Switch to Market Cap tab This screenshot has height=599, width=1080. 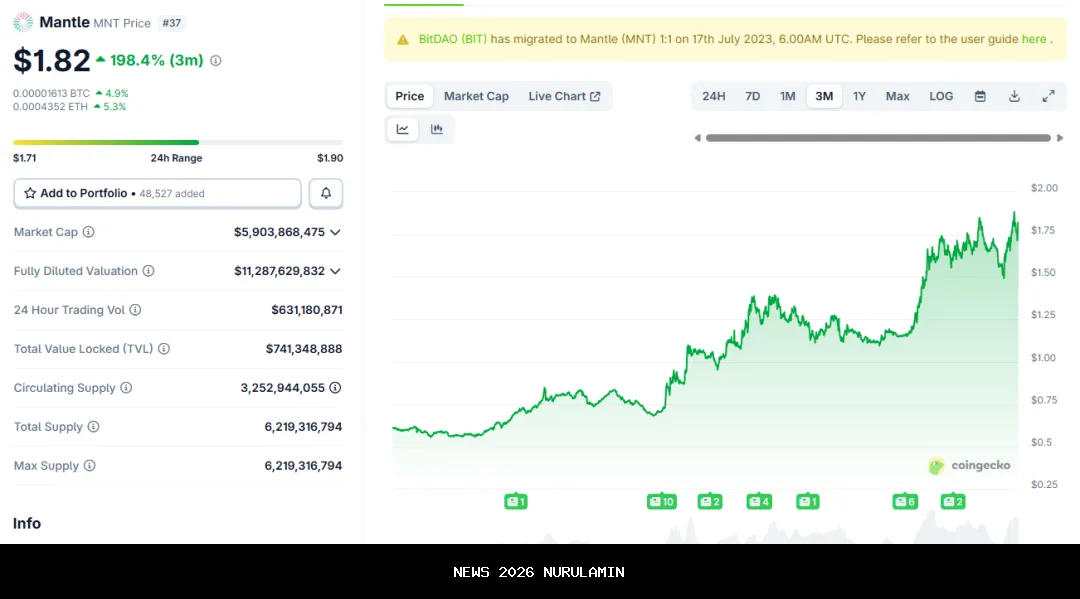476,96
